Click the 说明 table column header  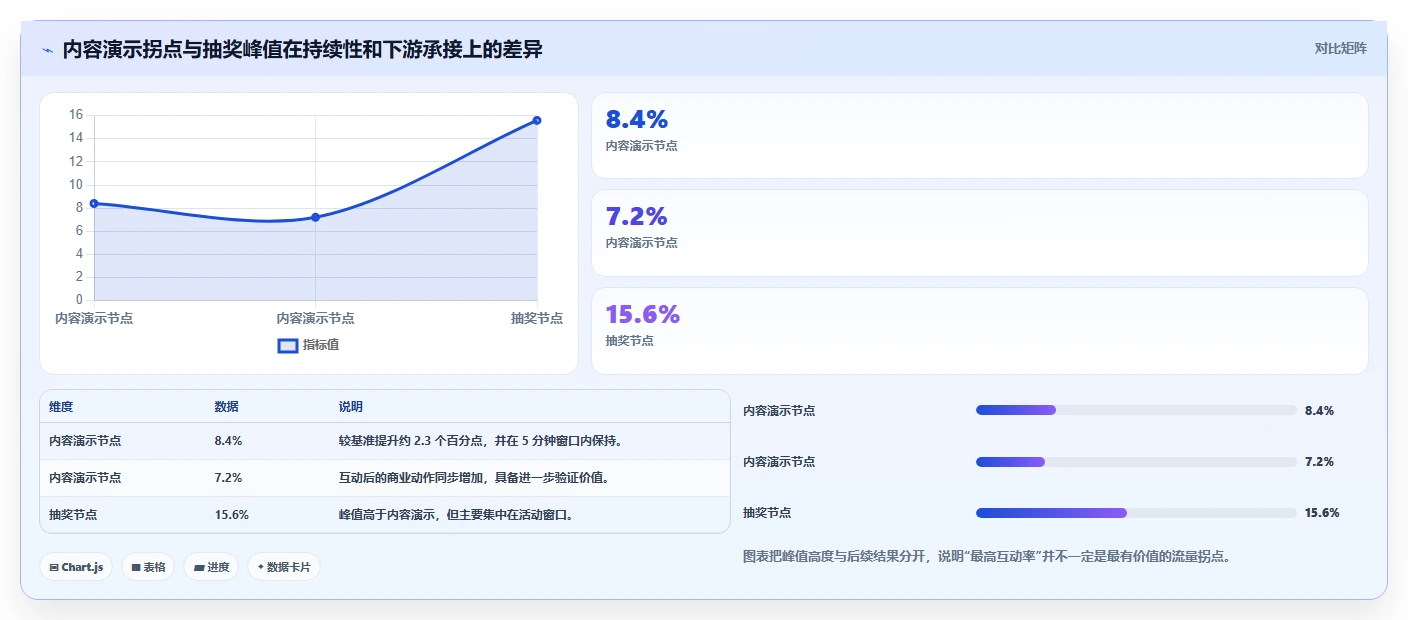click(351, 407)
